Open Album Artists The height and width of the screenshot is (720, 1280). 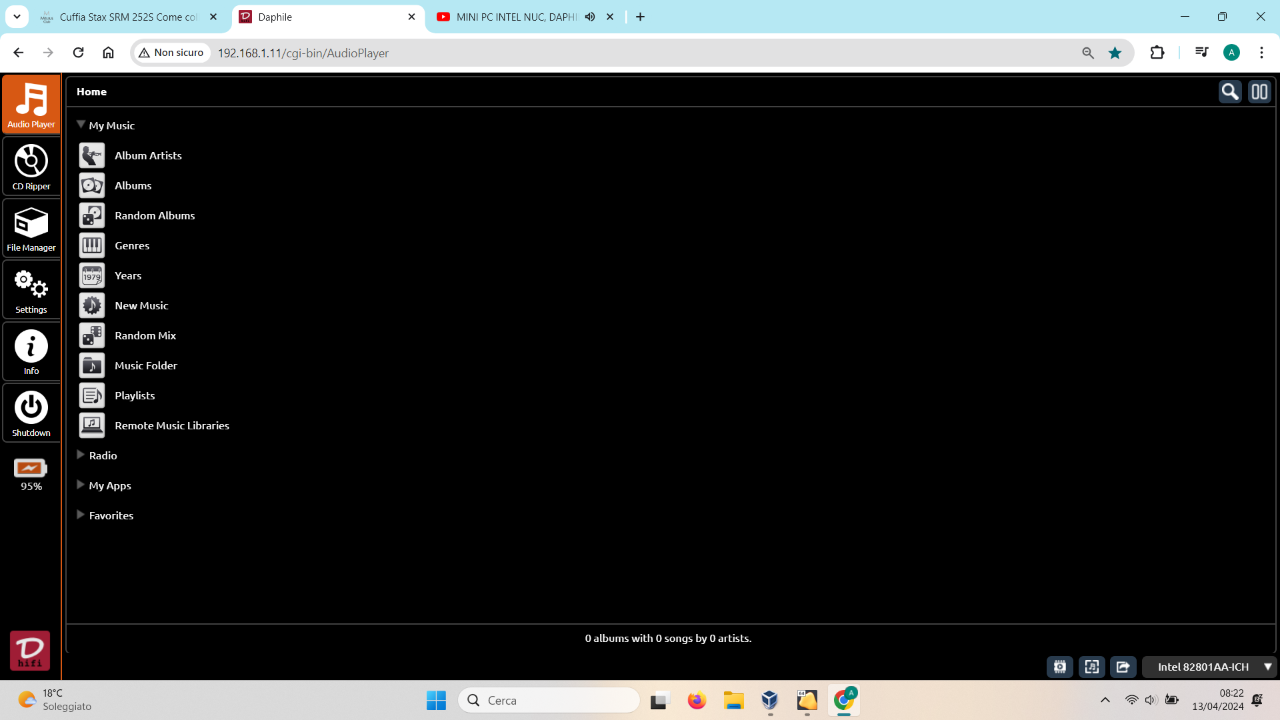coord(148,156)
